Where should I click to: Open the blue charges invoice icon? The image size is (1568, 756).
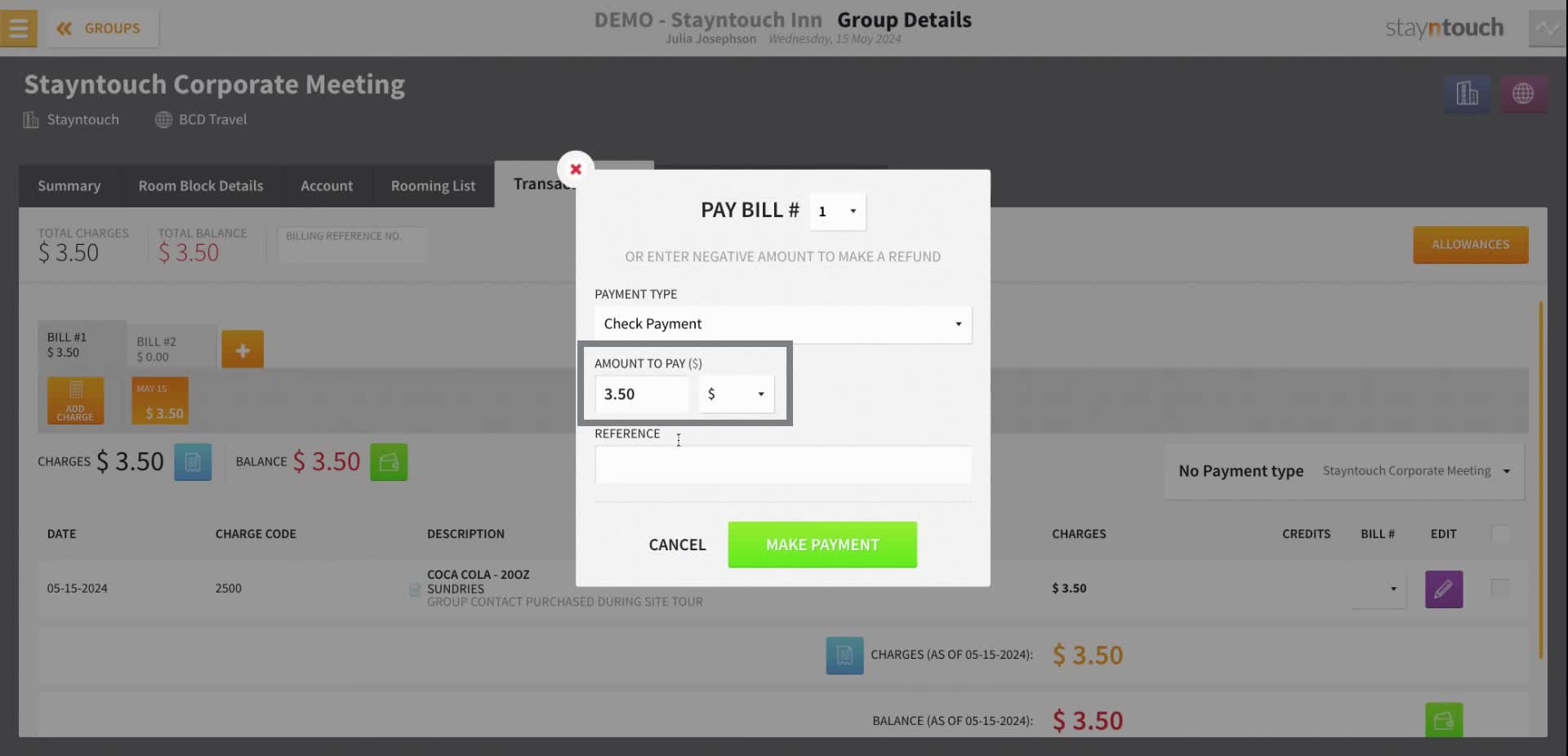[x=193, y=462]
